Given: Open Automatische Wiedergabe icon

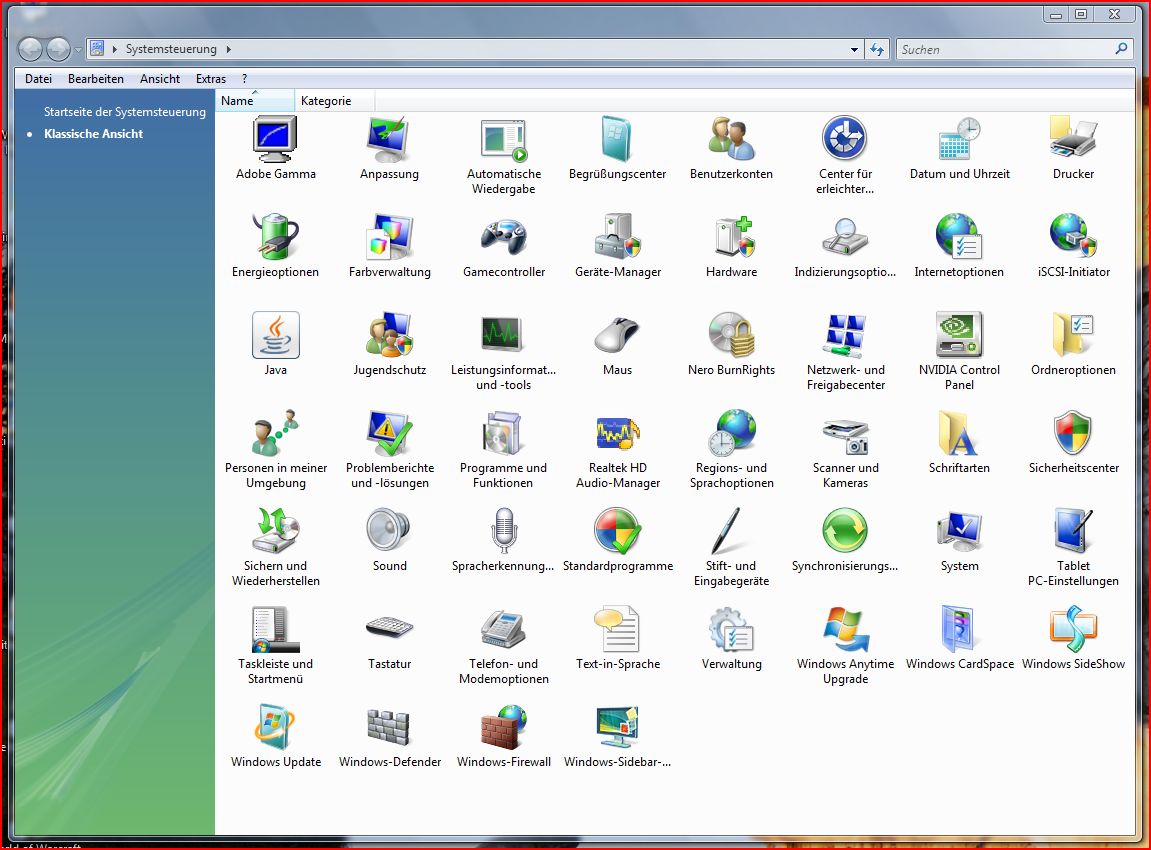Looking at the screenshot, I should click(504, 139).
